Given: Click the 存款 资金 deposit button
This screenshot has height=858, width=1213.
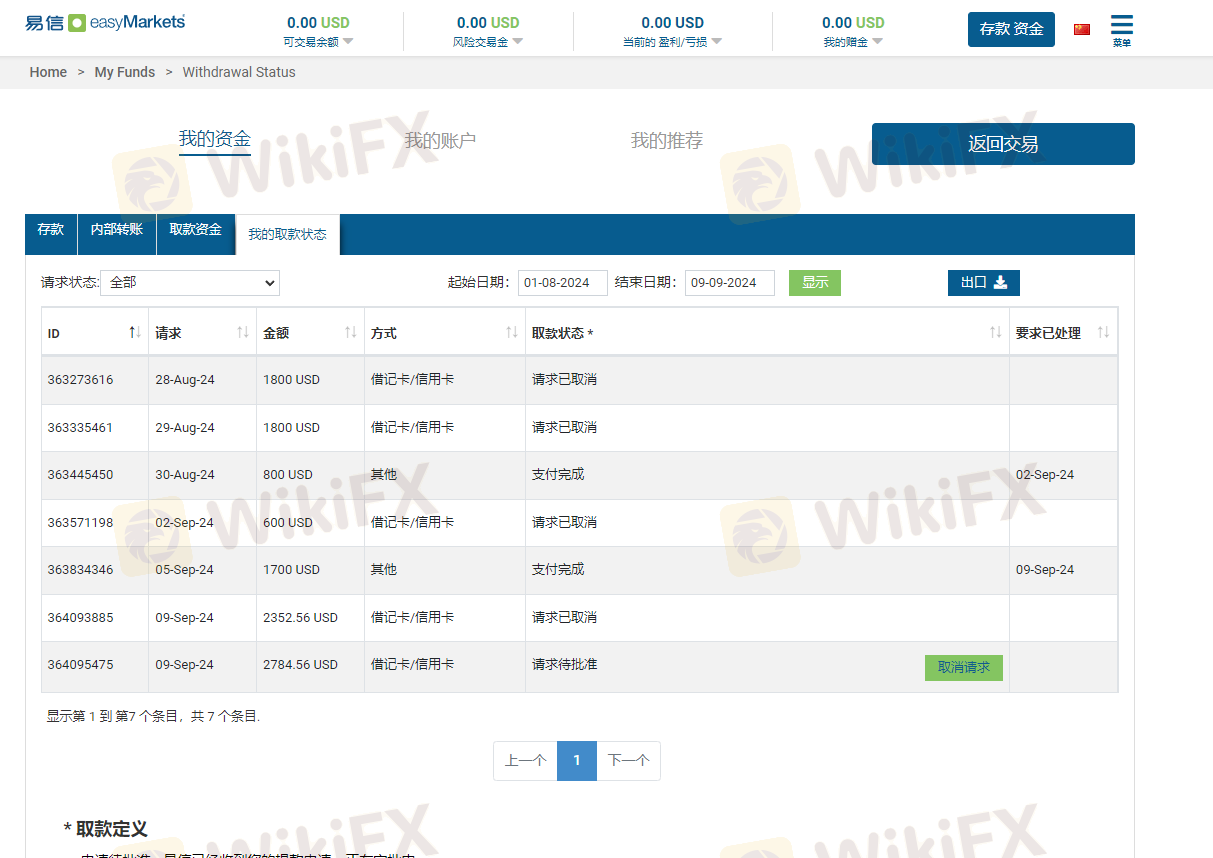Looking at the screenshot, I should coord(1011,29).
